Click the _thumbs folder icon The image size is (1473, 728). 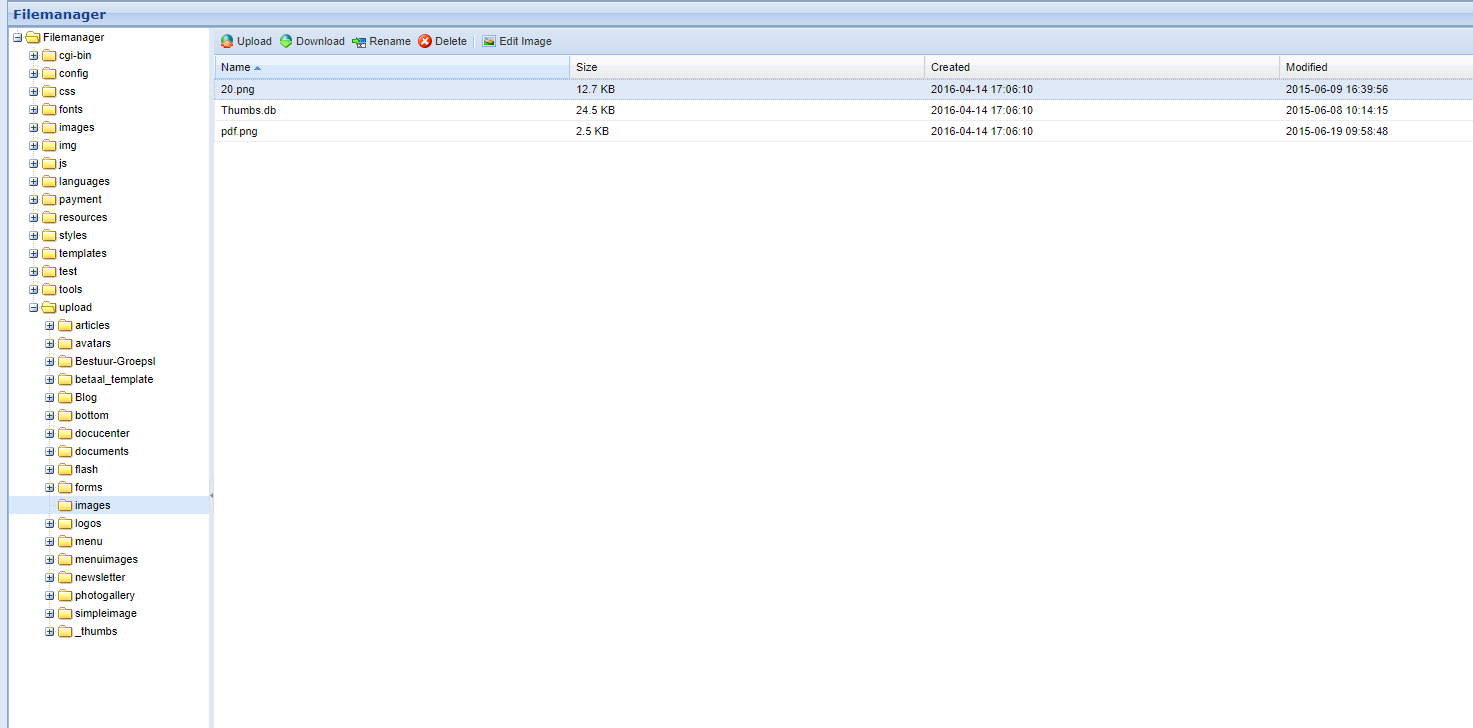coord(65,631)
